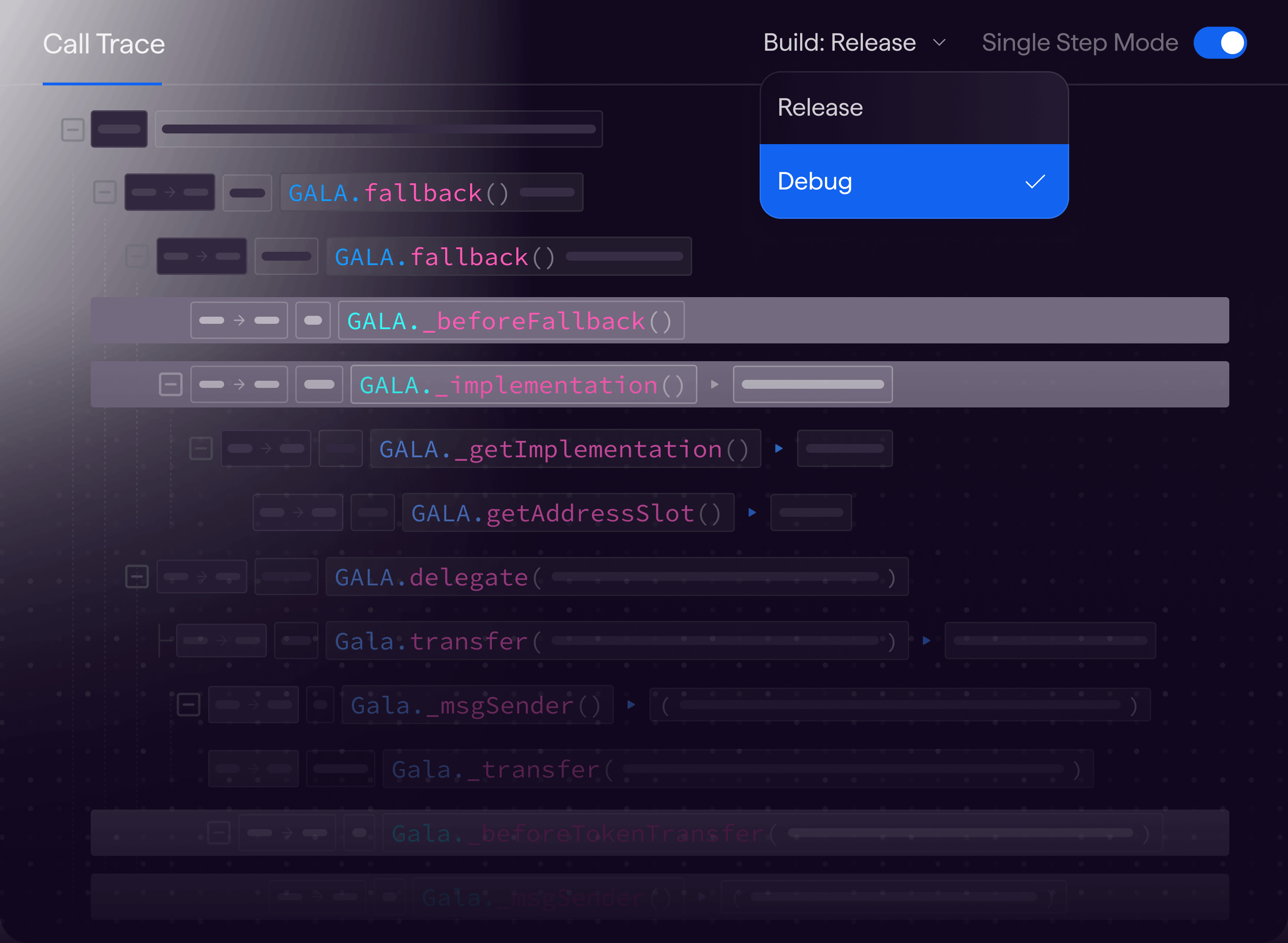Collapse the Gala._beforeTokenTransfer row
The height and width of the screenshot is (943, 1288).
click(x=218, y=832)
